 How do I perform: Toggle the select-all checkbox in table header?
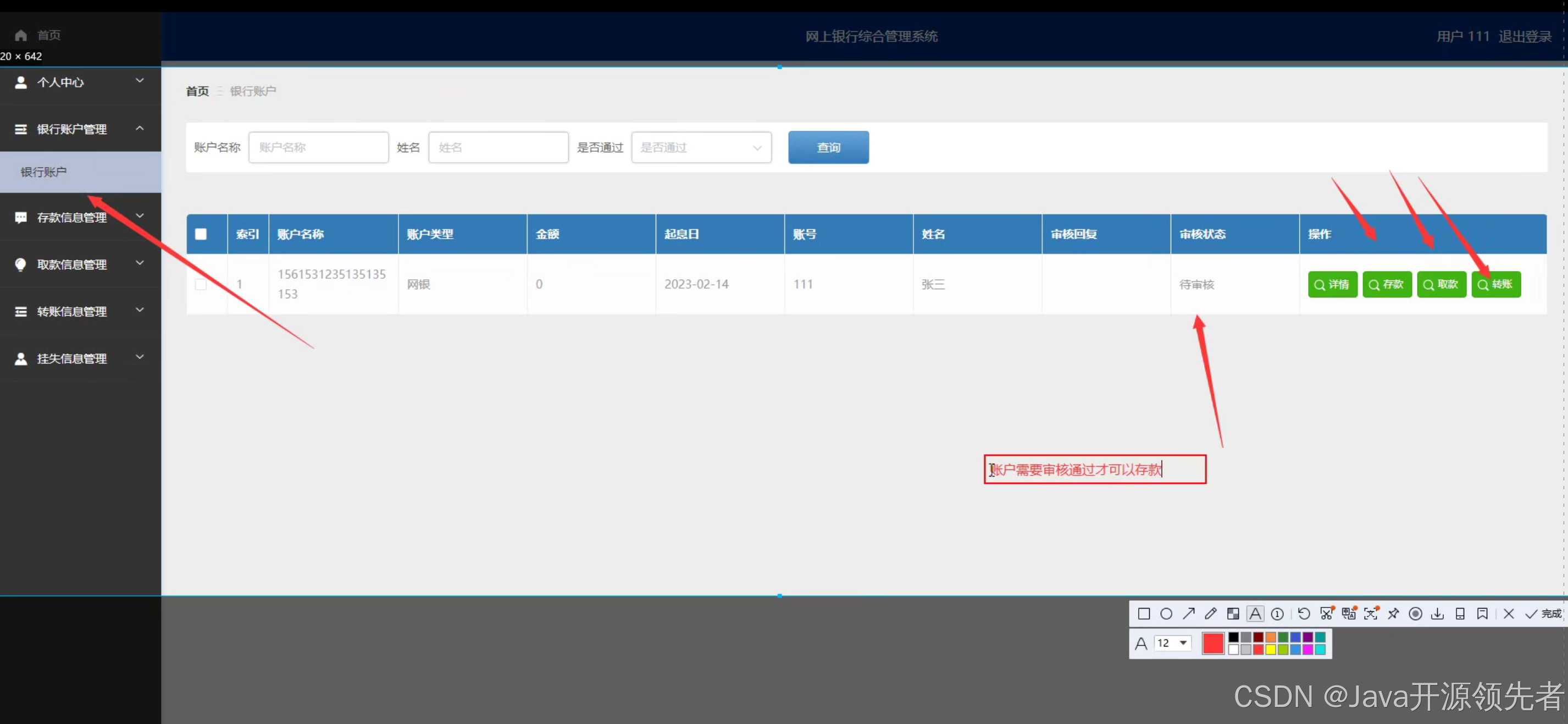pos(201,234)
